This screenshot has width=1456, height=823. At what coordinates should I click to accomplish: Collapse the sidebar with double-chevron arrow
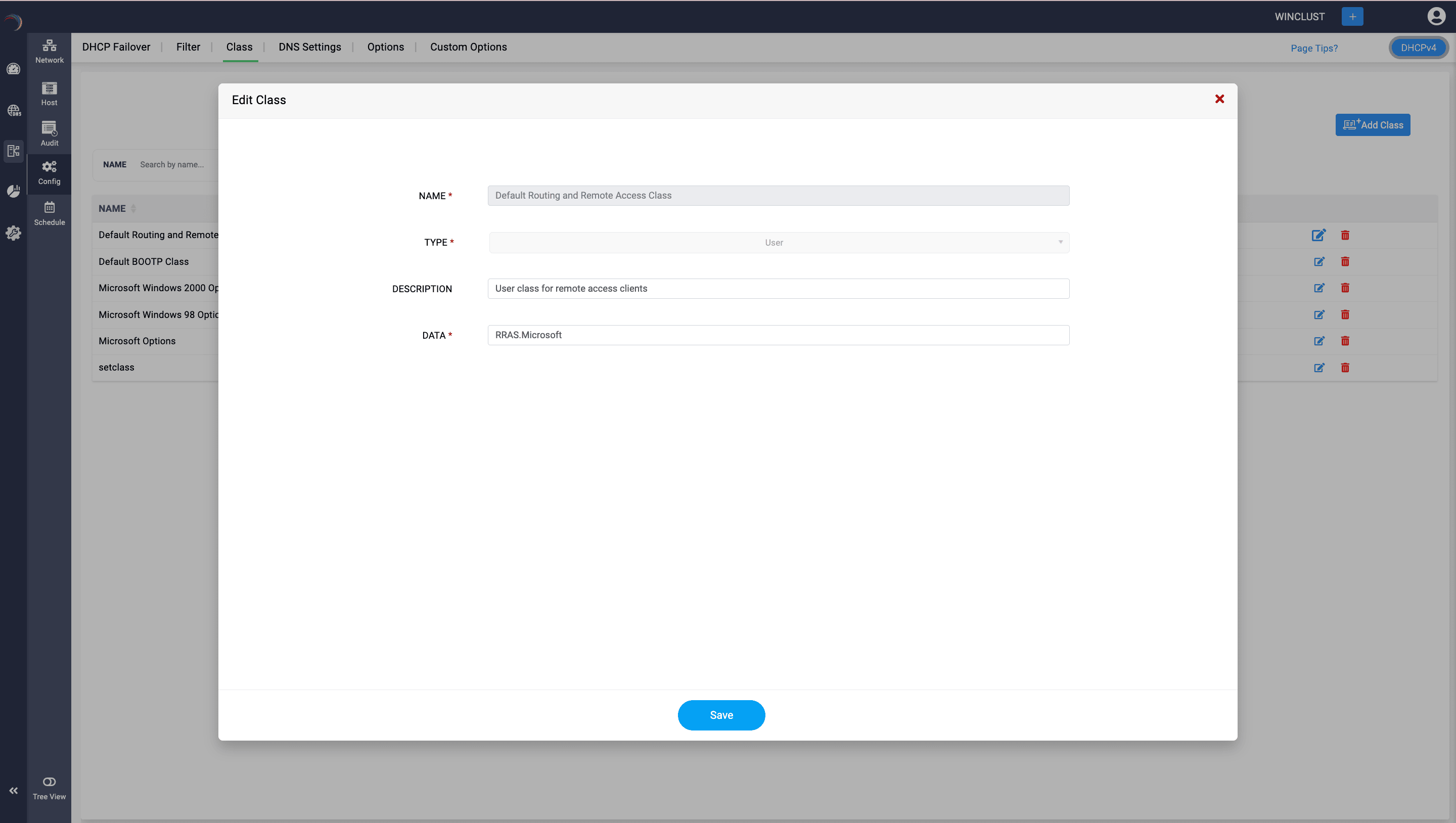[13, 790]
